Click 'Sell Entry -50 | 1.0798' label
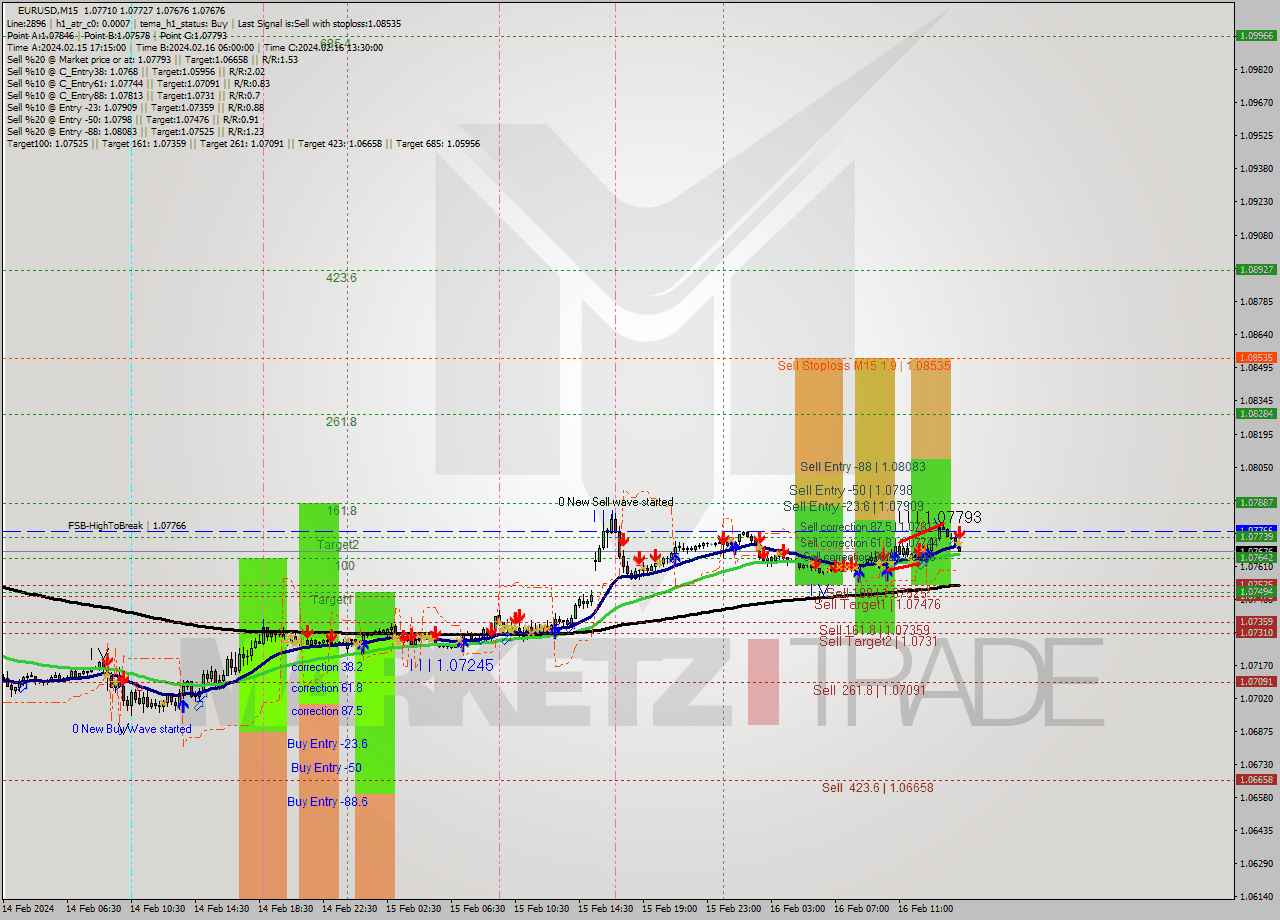This screenshot has width=1280, height=920. (x=850, y=490)
